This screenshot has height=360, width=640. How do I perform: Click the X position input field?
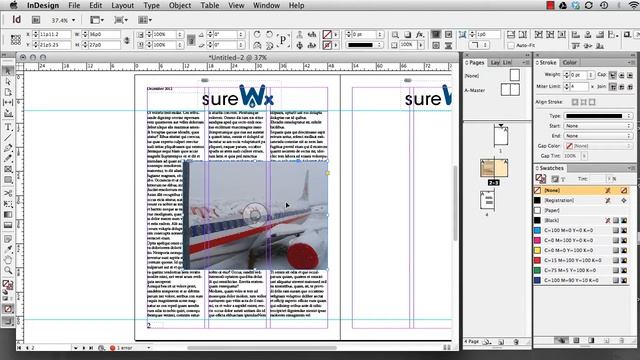click(x=55, y=35)
